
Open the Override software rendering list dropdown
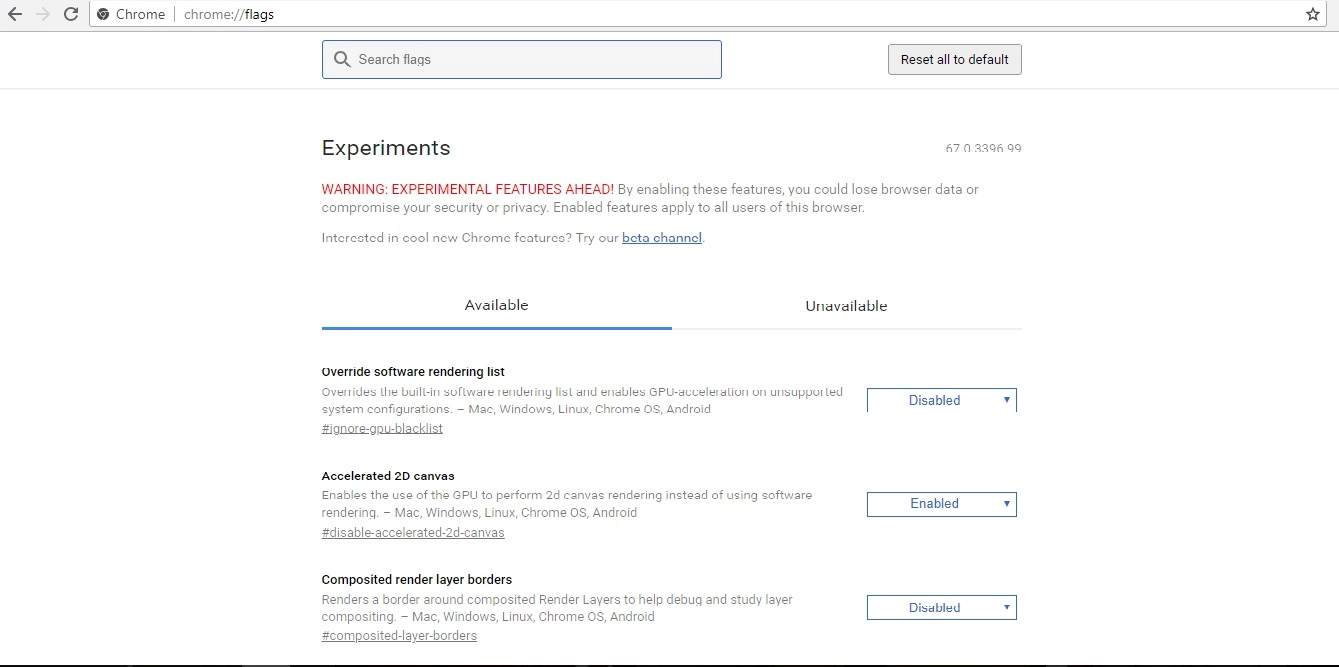click(941, 400)
